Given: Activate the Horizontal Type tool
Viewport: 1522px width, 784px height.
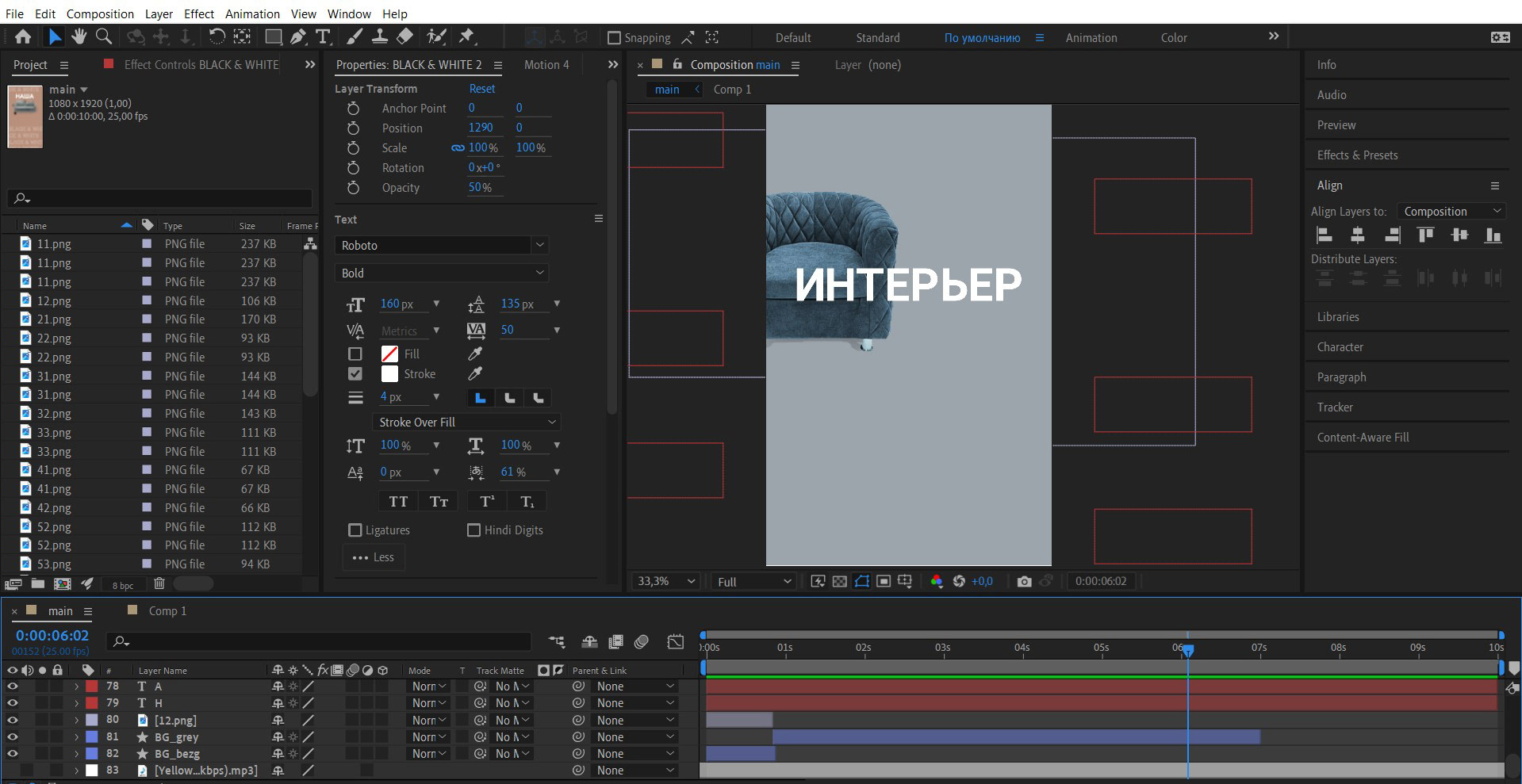Looking at the screenshot, I should (323, 36).
